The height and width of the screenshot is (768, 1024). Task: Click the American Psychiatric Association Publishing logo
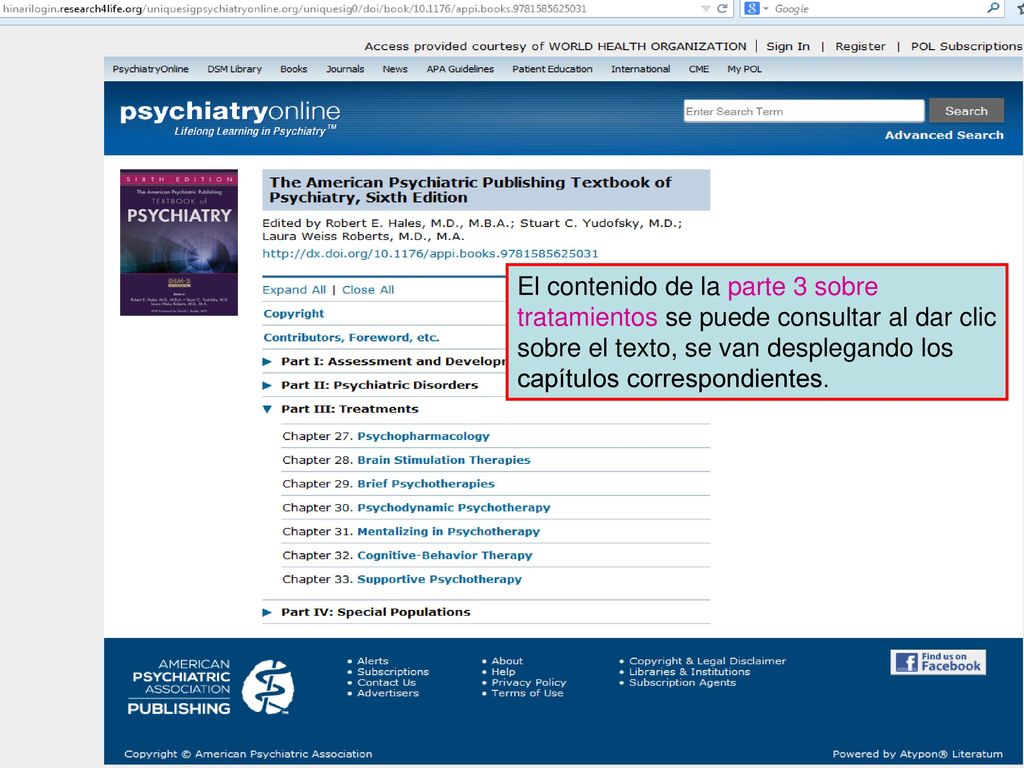[211, 686]
